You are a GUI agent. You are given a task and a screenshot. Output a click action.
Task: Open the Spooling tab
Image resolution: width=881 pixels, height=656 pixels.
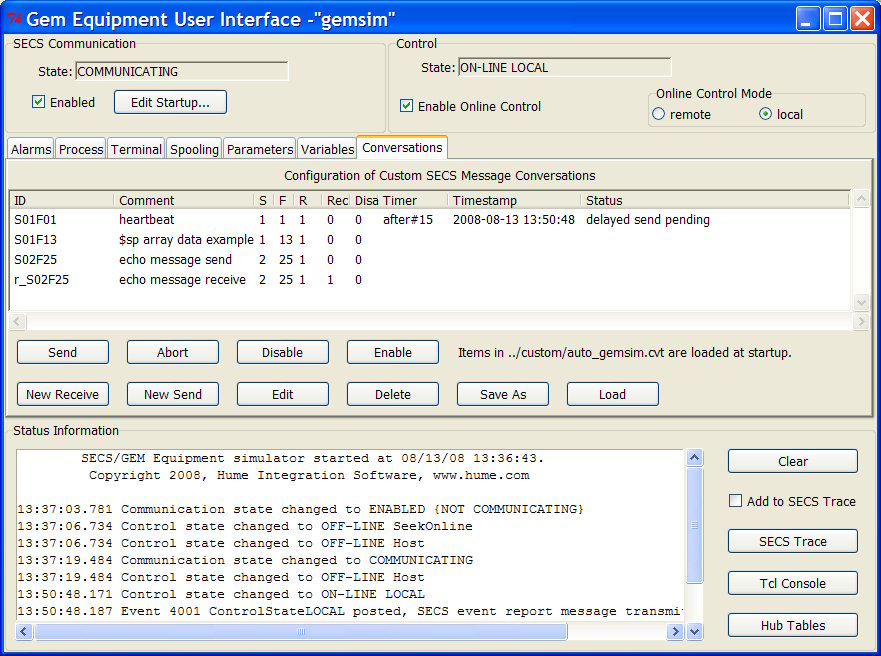(194, 148)
